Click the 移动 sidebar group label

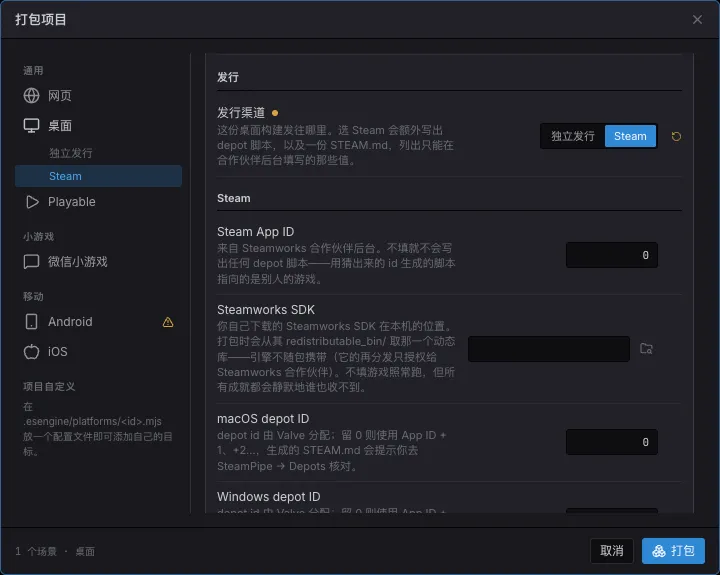33,296
